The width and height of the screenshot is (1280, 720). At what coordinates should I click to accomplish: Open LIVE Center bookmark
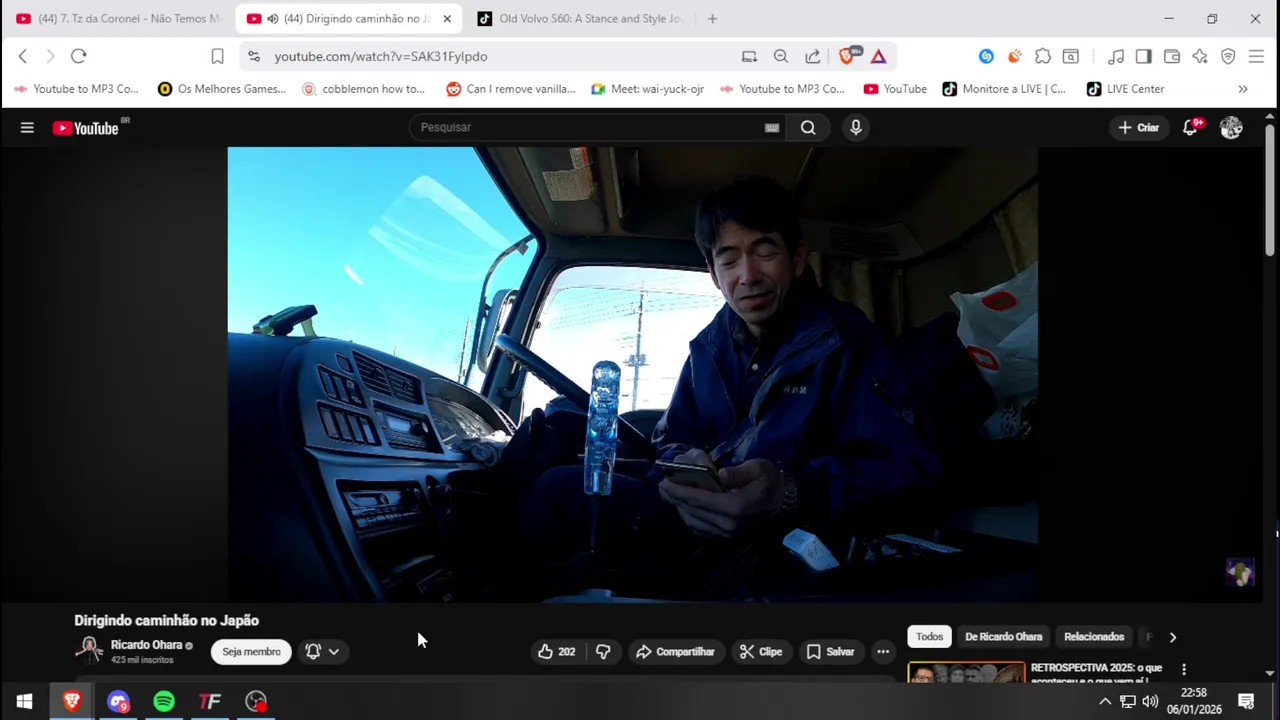pos(1125,89)
